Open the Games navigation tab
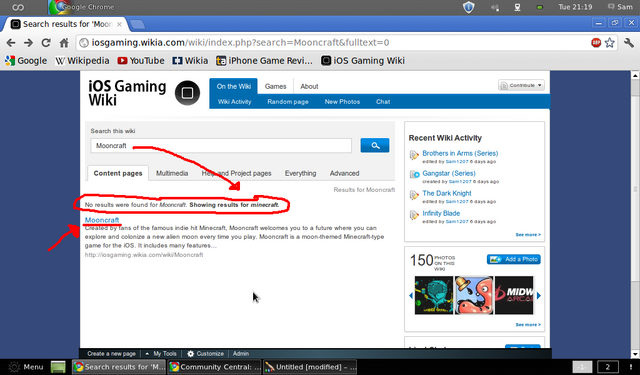Viewport: 640px width, 375px height. 276,87
